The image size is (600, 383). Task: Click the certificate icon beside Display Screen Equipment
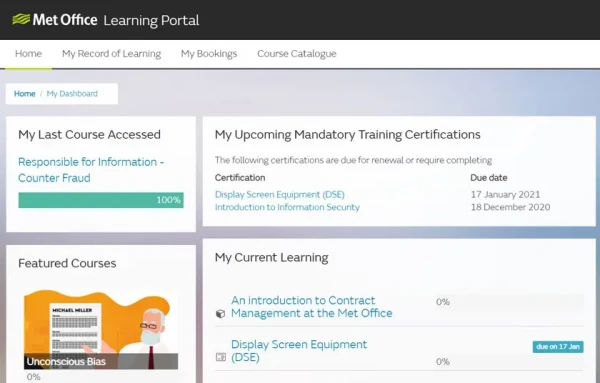pyautogui.click(x=221, y=357)
